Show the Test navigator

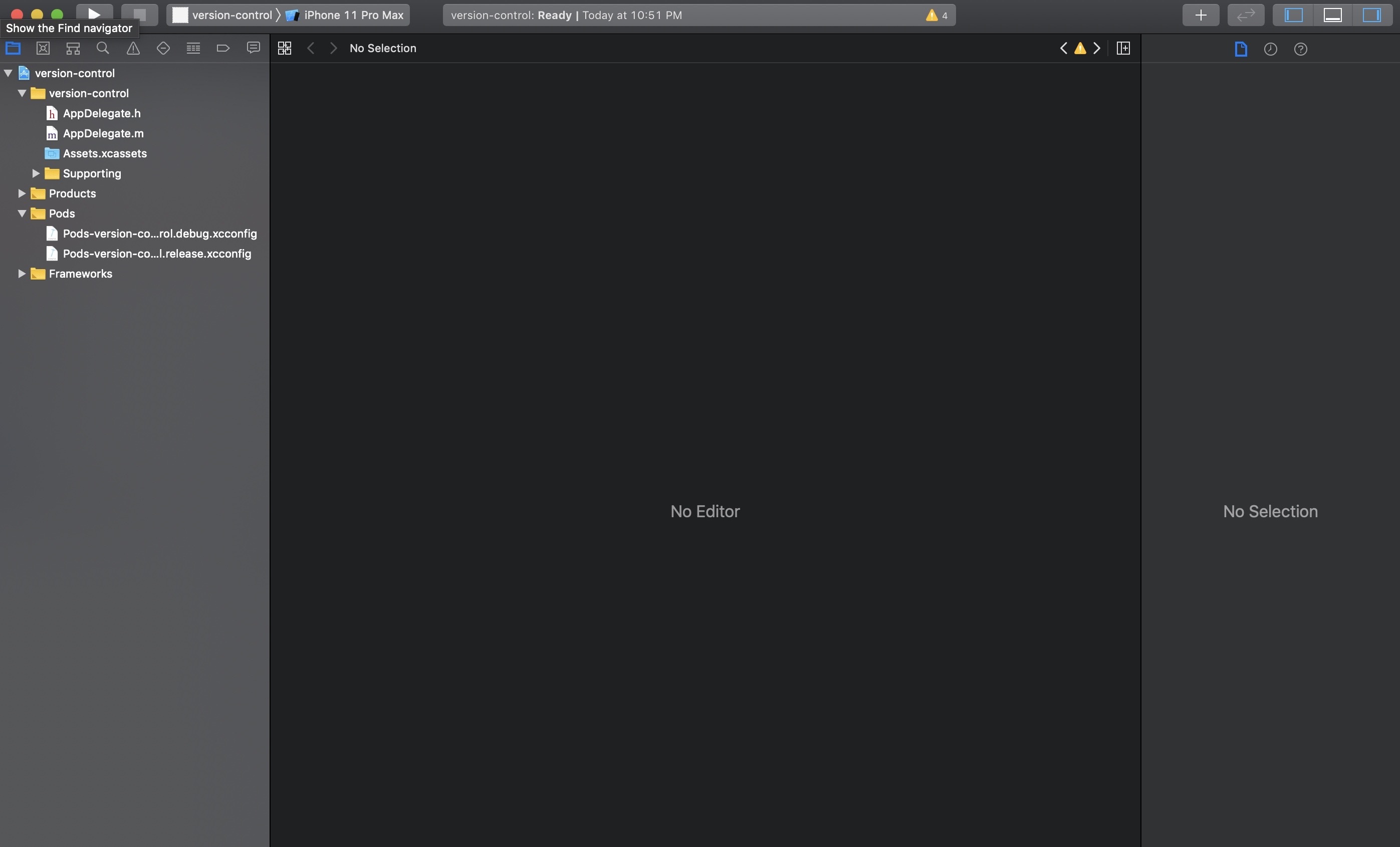click(163, 48)
